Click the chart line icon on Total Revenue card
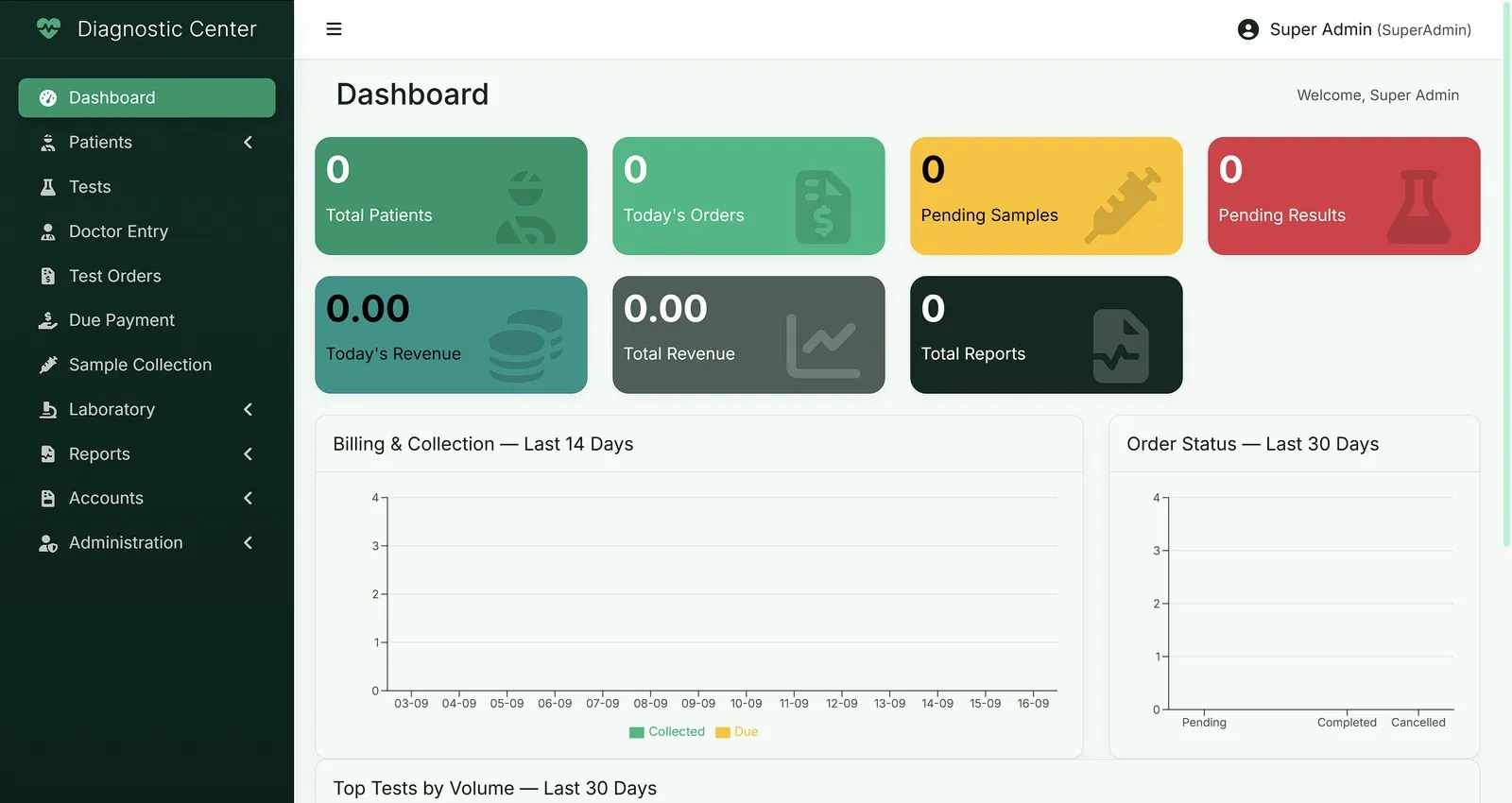Screen dimensions: 1512x803 (823, 346)
